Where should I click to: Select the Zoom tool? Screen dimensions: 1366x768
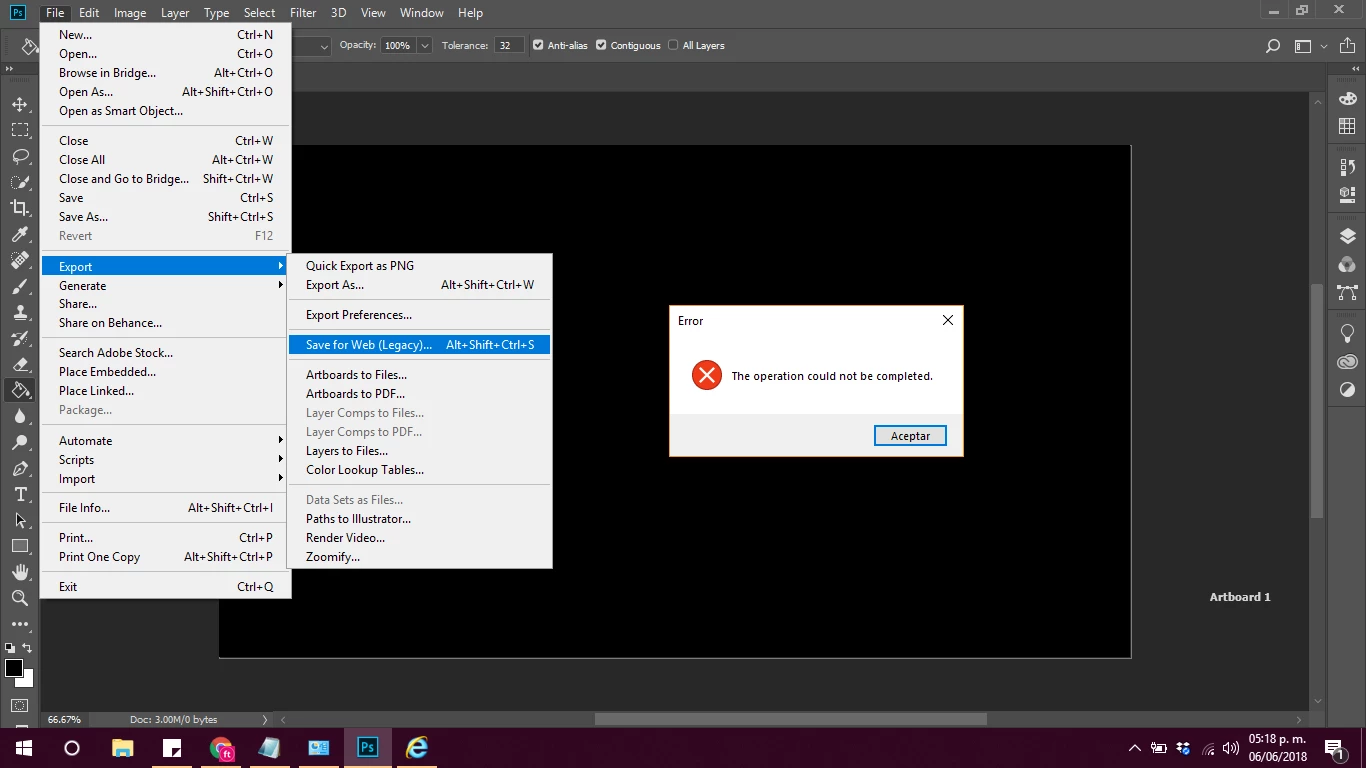click(19, 598)
